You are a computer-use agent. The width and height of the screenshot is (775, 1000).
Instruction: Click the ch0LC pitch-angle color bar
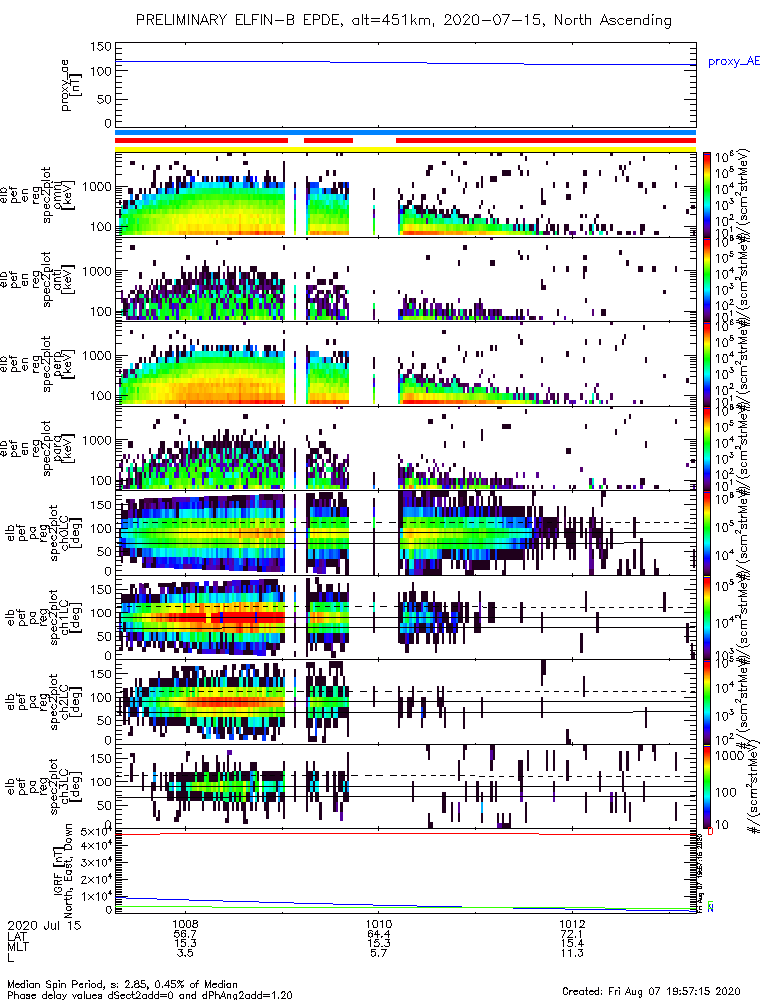pos(706,533)
